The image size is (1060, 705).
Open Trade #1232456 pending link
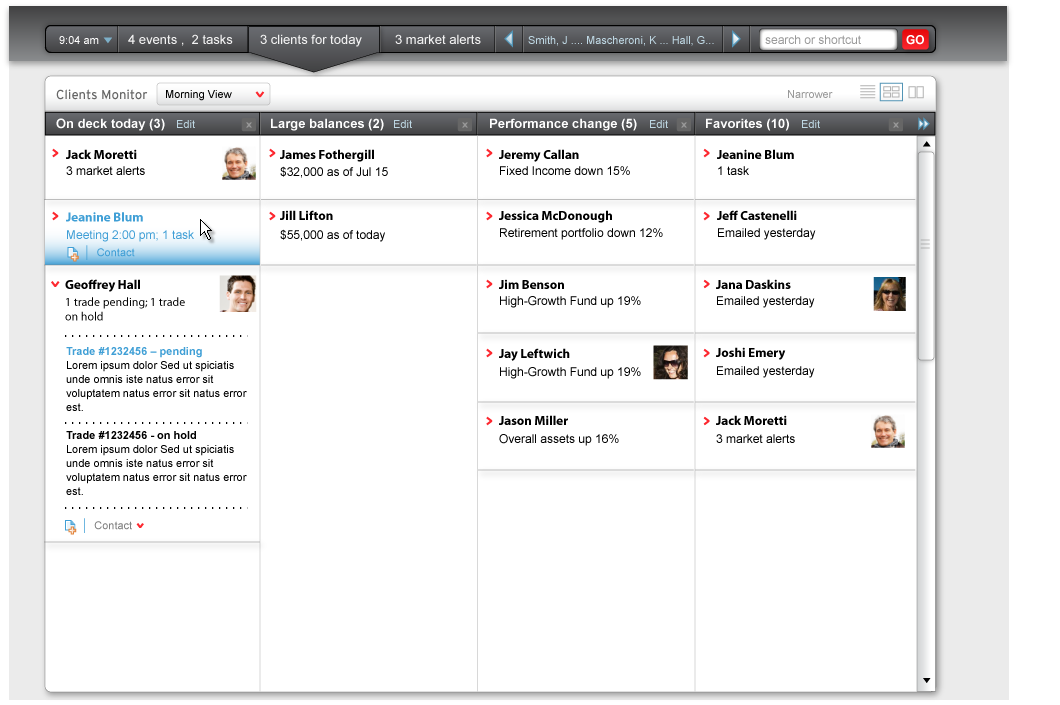pos(133,351)
